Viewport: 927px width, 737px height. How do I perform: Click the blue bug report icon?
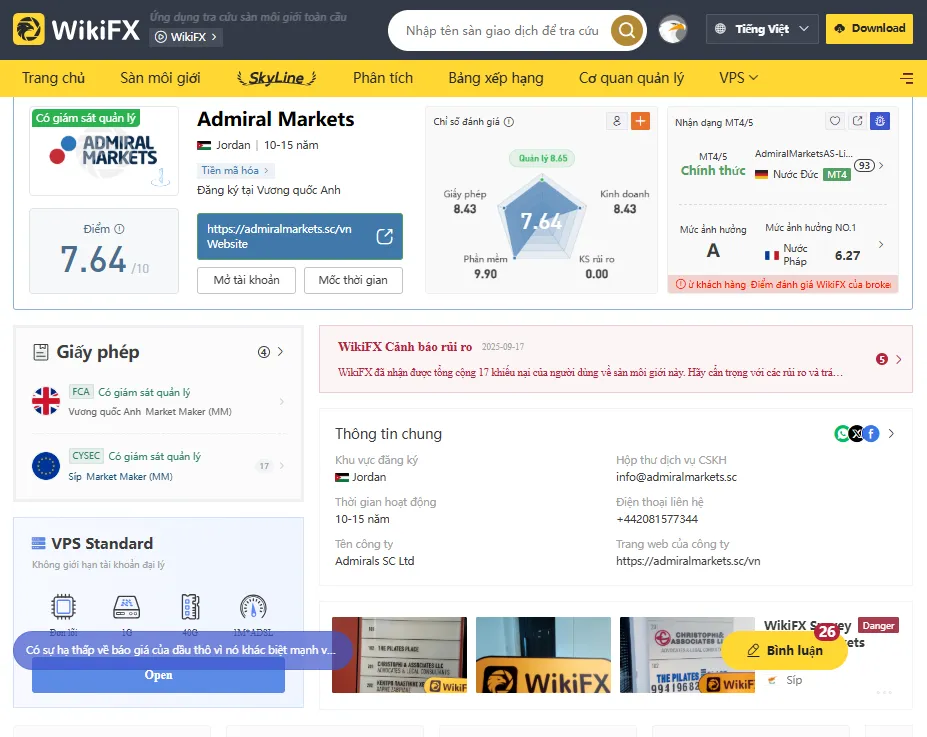point(880,121)
